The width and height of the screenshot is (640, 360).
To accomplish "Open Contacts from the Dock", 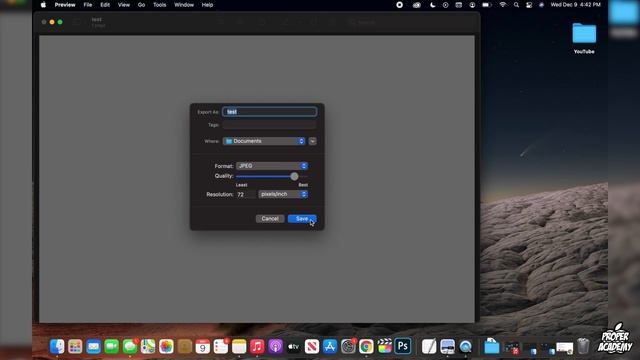I will pyautogui.click(x=184, y=347).
